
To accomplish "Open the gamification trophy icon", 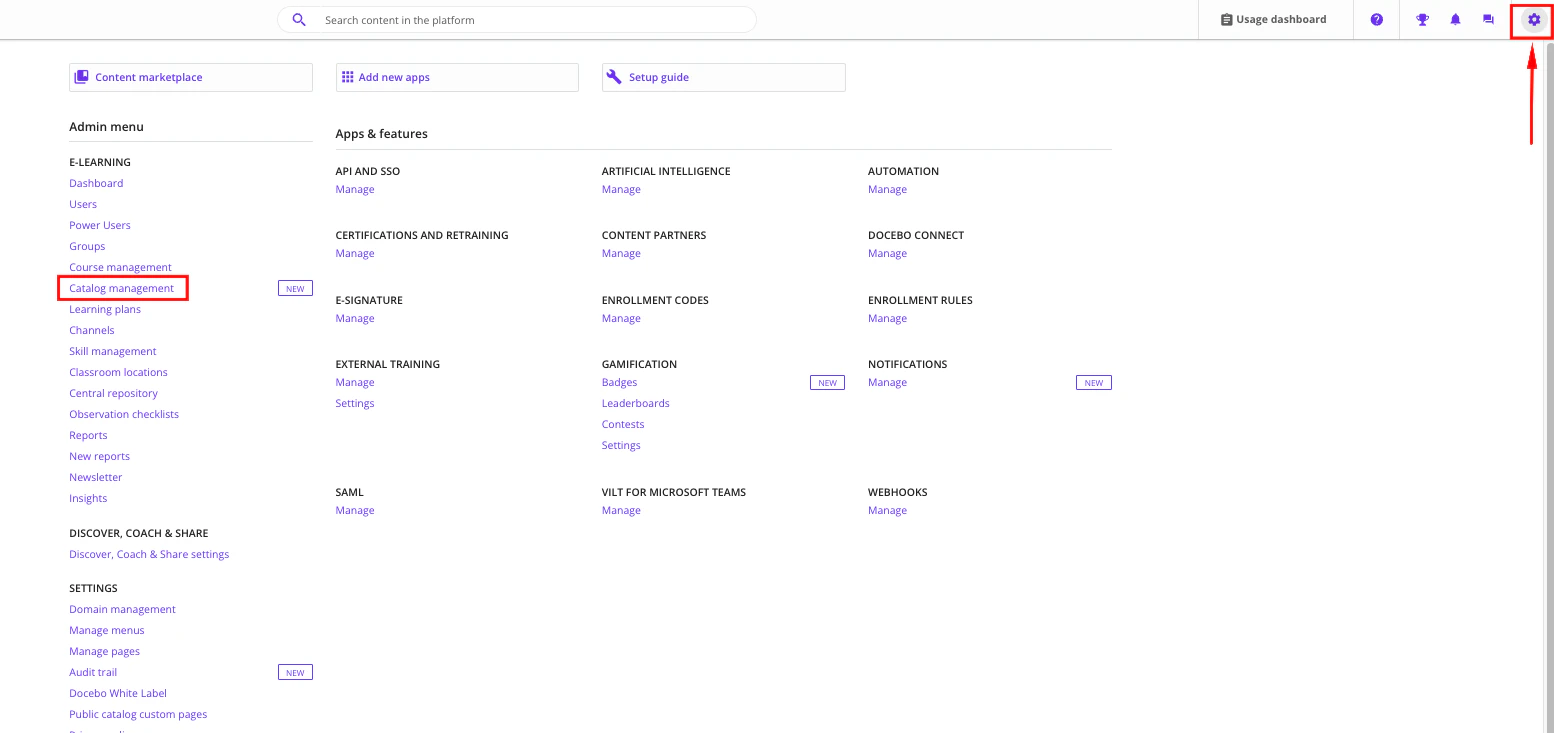I will 1422,19.
